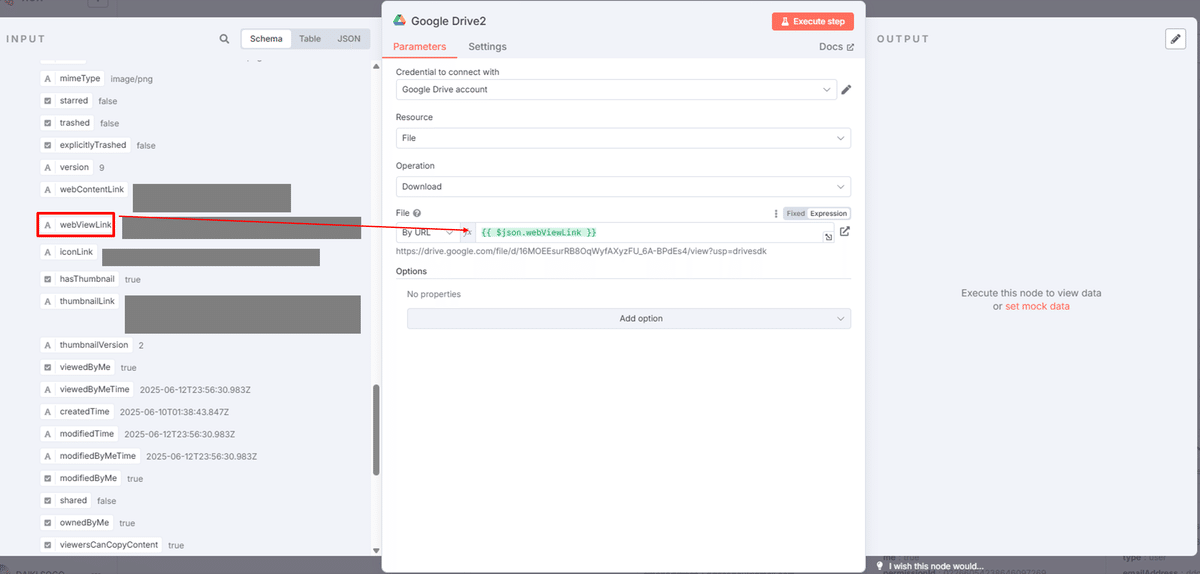Click the No properties text under Options

(x=433, y=294)
